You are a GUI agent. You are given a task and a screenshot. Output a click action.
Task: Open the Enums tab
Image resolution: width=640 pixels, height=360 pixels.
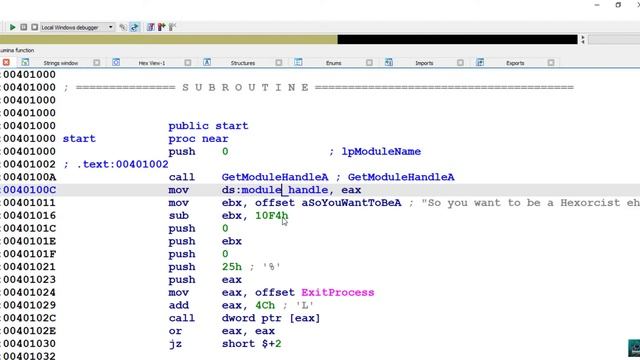(x=333, y=63)
